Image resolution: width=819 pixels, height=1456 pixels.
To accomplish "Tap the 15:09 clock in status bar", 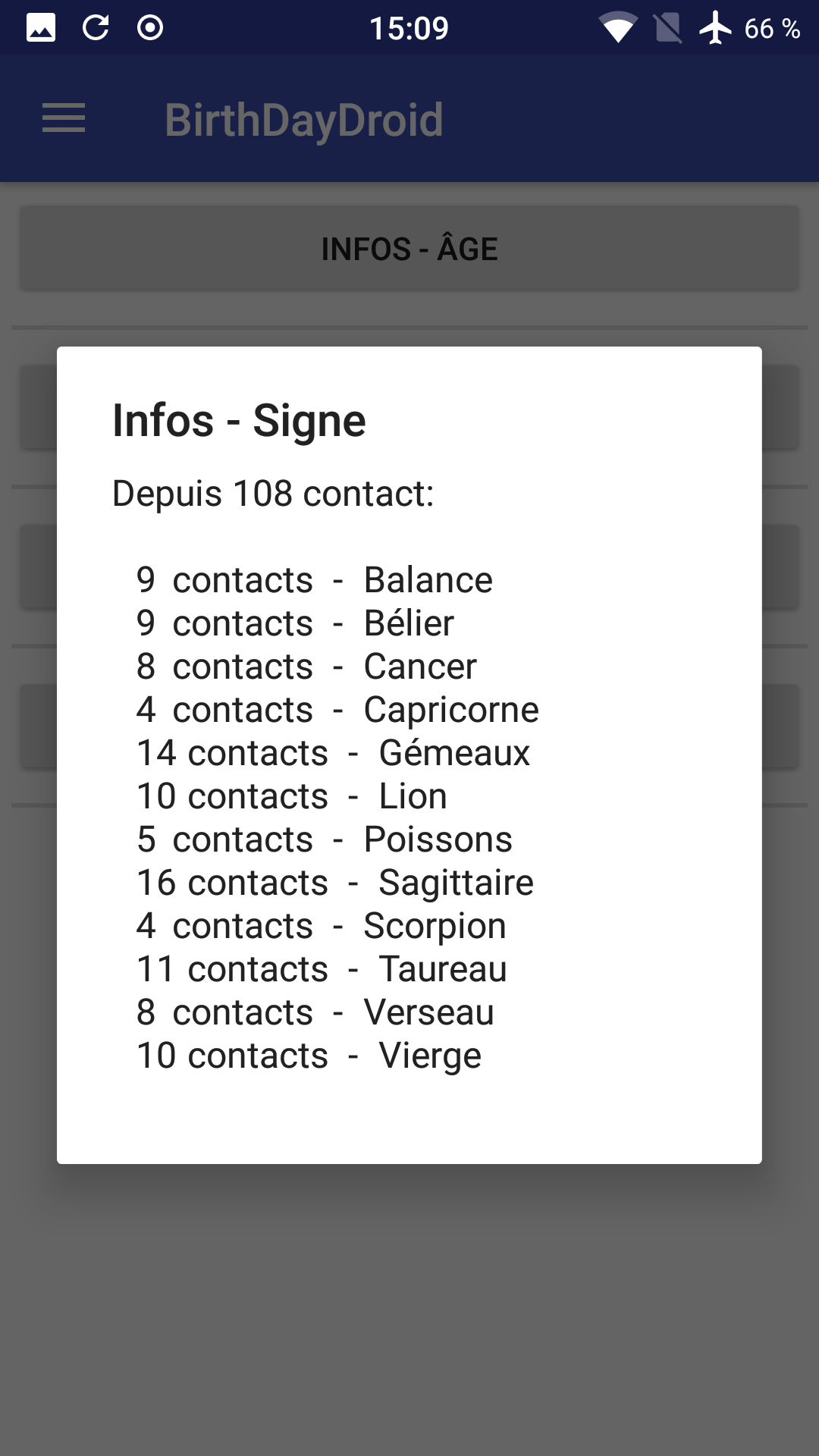I will 409,29.
